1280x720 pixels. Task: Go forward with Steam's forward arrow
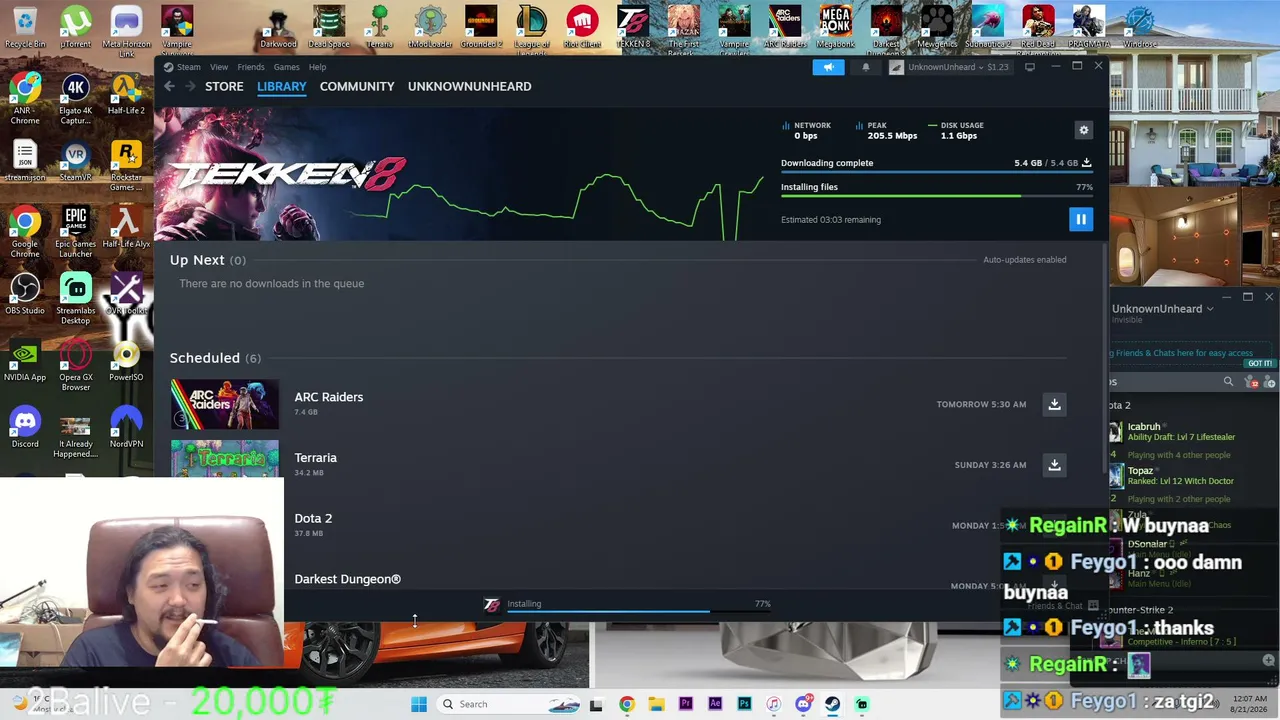pyautogui.click(x=189, y=86)
